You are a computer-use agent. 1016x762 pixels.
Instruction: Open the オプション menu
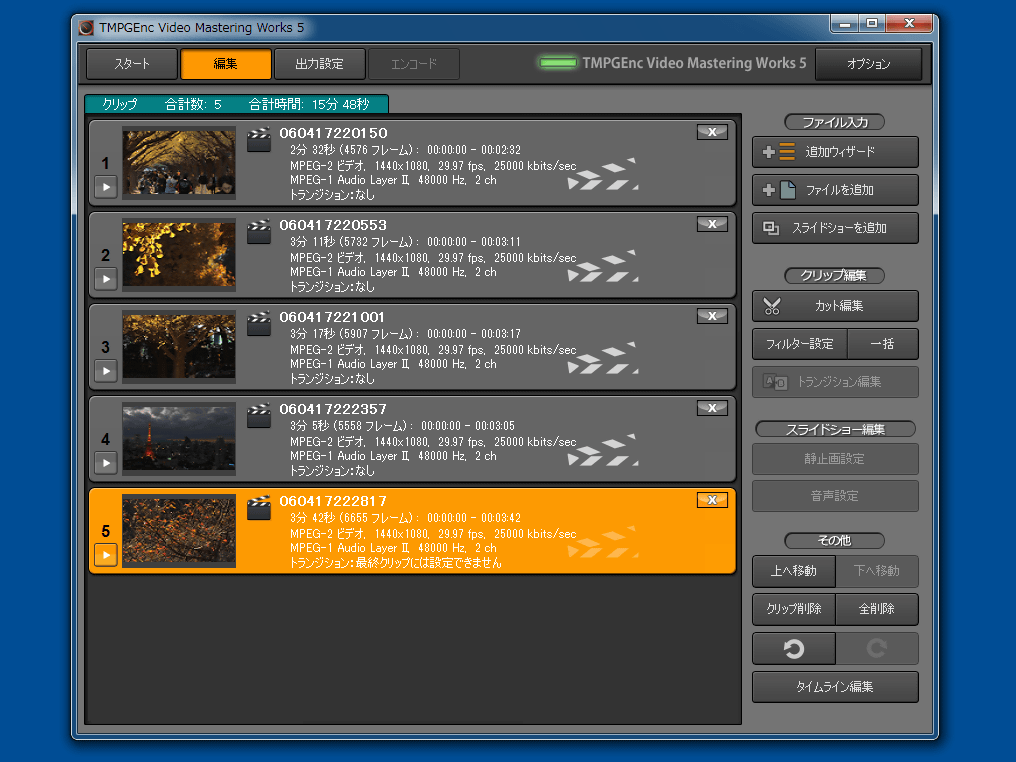pos(868,64)
